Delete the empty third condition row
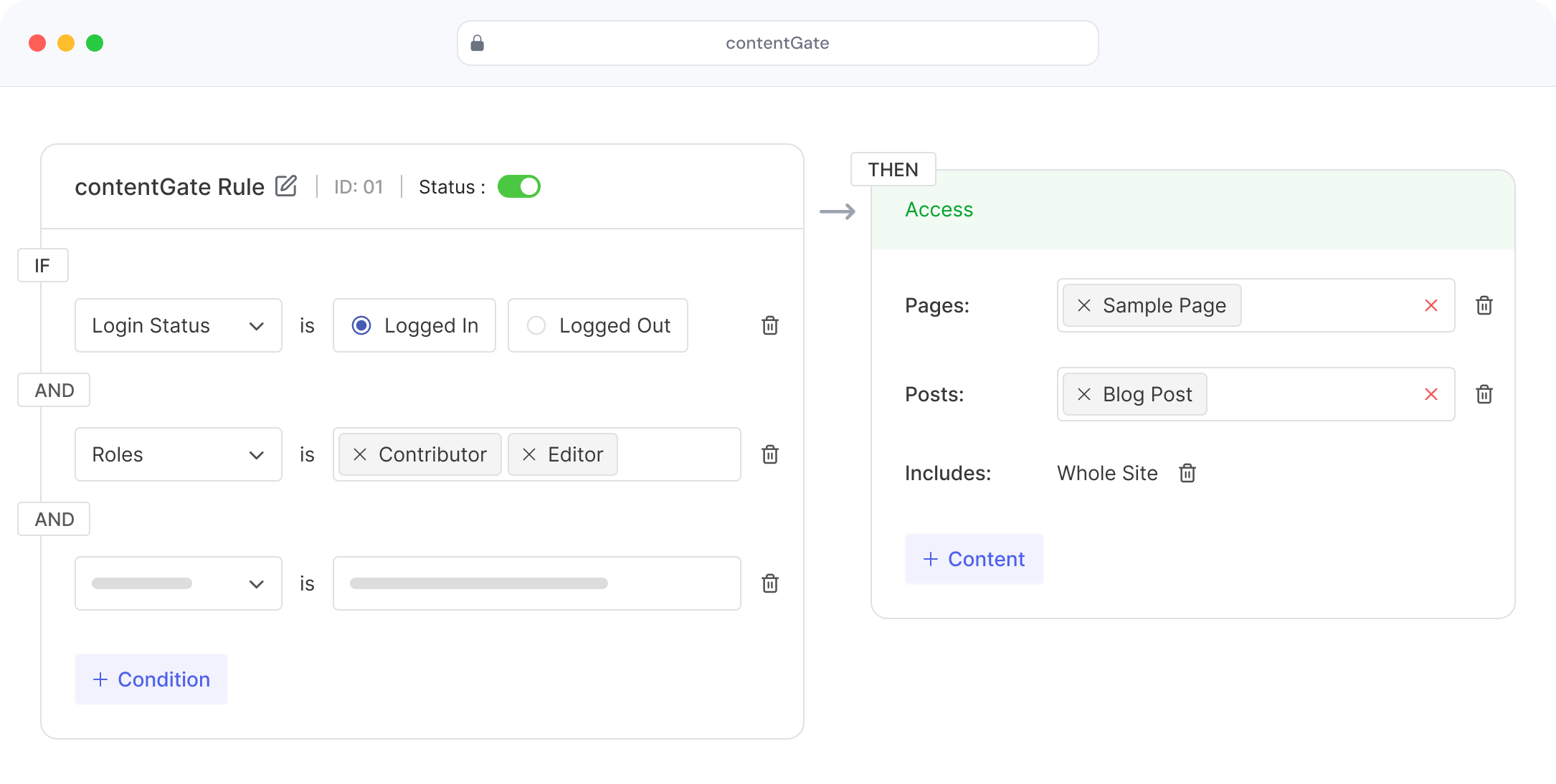1556x784 pixels. [770, 583]
